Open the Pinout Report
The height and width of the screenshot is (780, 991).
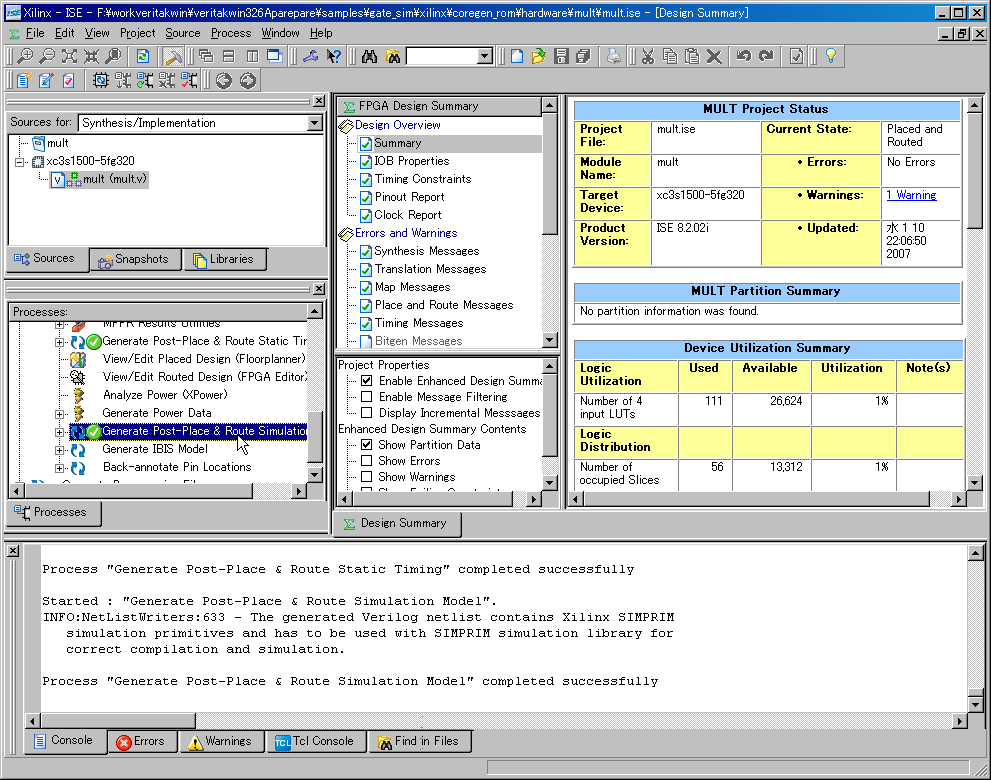coord(410,197)
